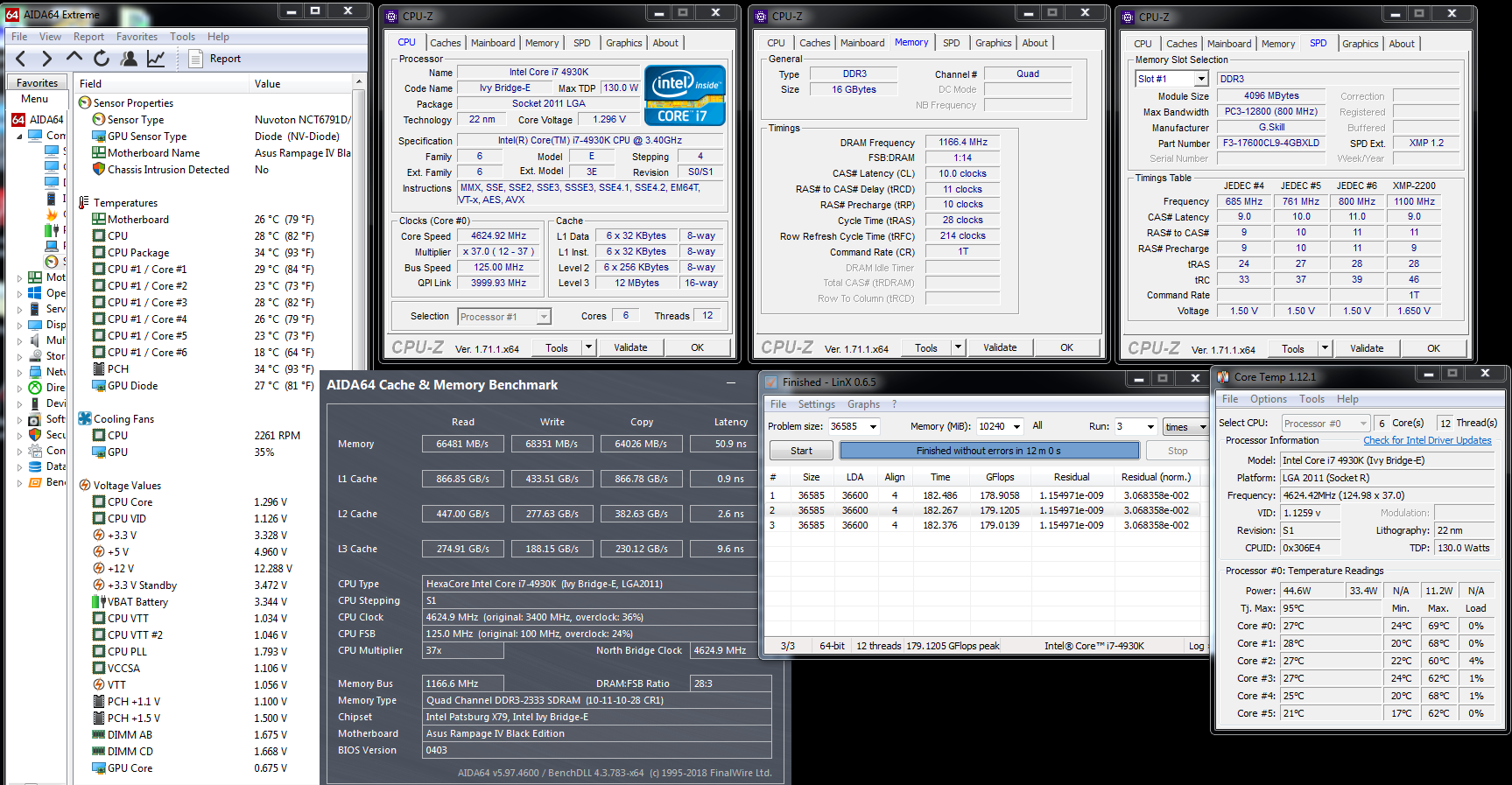Open LinX Run count dropdown
The image size is (1512, 785).
(x=1150, y=427)
